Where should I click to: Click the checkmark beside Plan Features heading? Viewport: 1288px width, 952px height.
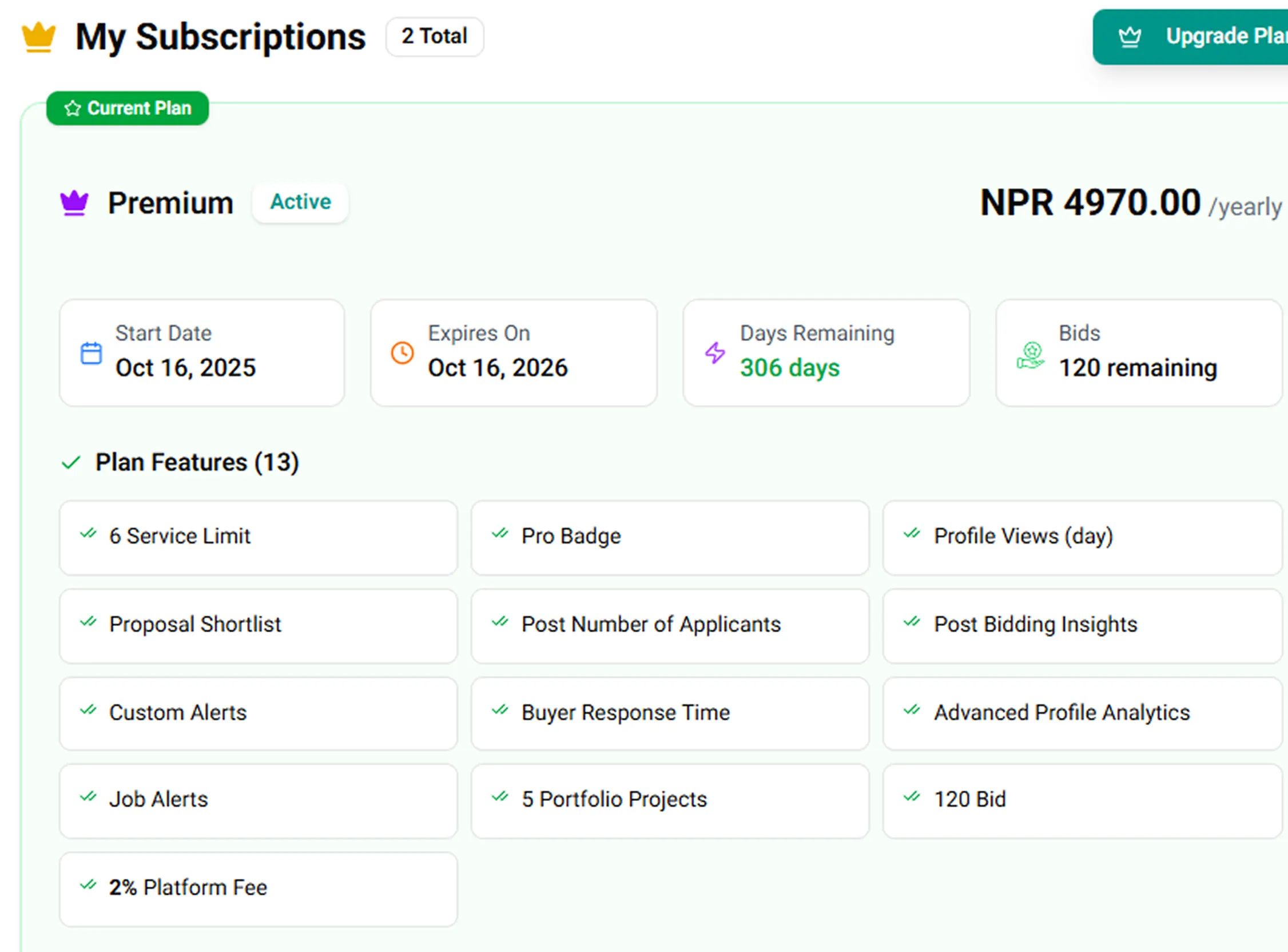72,462
